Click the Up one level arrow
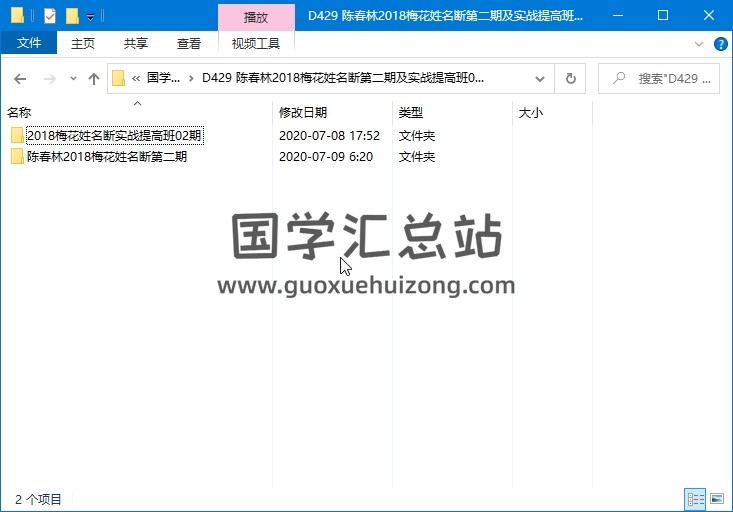The height and width of the screenshot is (512, 733). point(94,79)
